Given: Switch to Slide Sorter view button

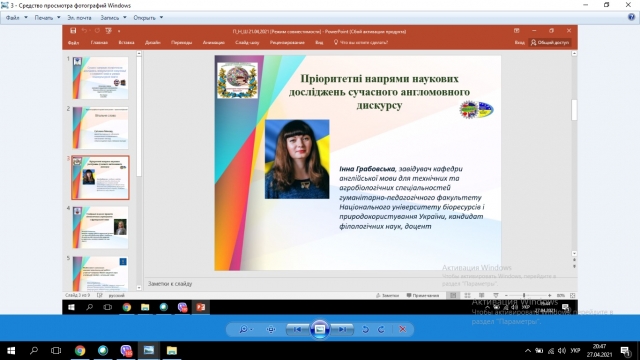Looking at the screenshot, I should coord(467,295).
